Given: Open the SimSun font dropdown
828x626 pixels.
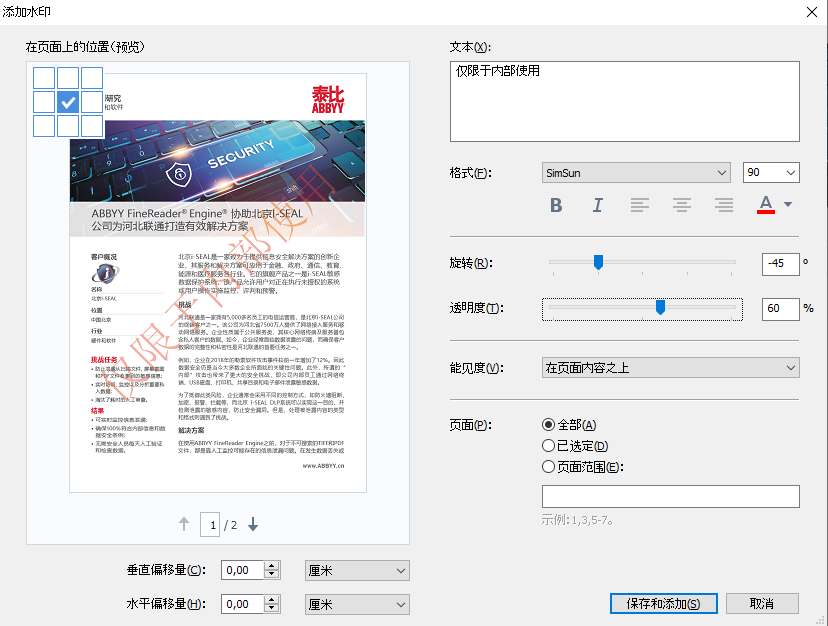Looking at the screenshot, I should pos(636,173).
